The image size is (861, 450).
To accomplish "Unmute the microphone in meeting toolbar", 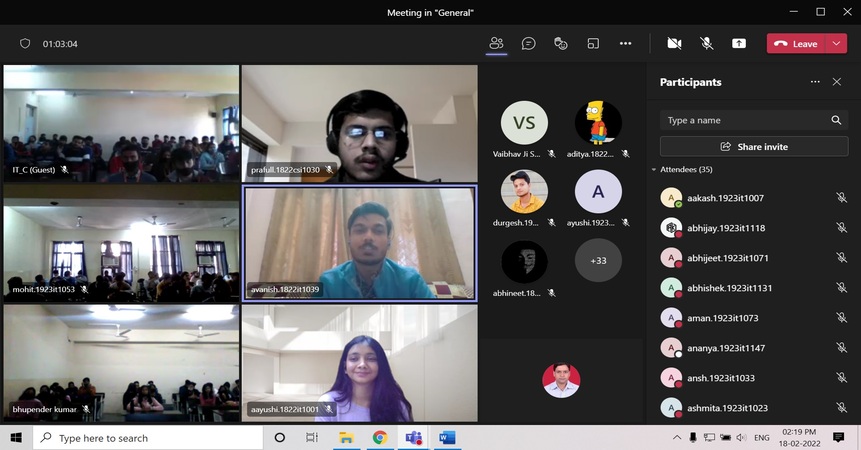I will coord(706,44).
